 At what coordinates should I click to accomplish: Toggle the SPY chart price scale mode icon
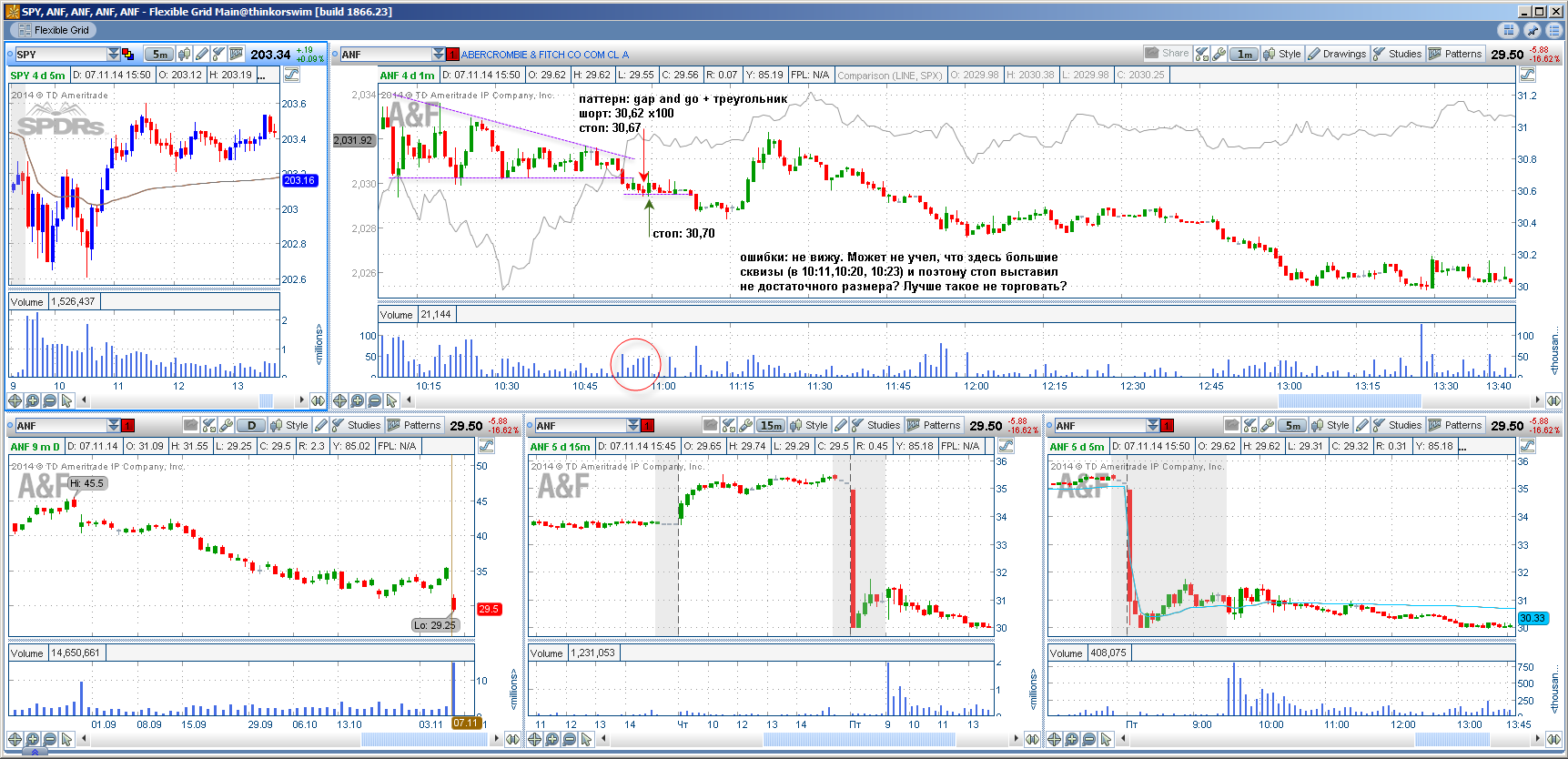click(292, 75)
